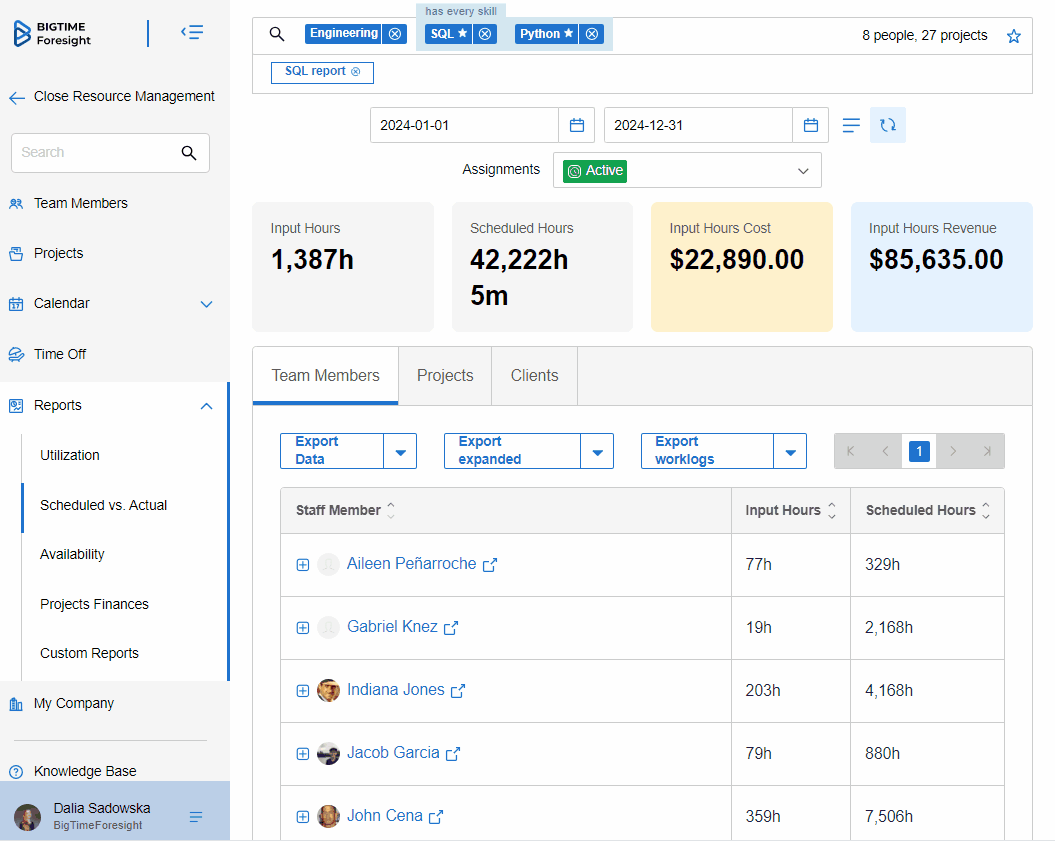
Task: Open the Export Data dropdown arrow
Action: [x=400, y=452]
